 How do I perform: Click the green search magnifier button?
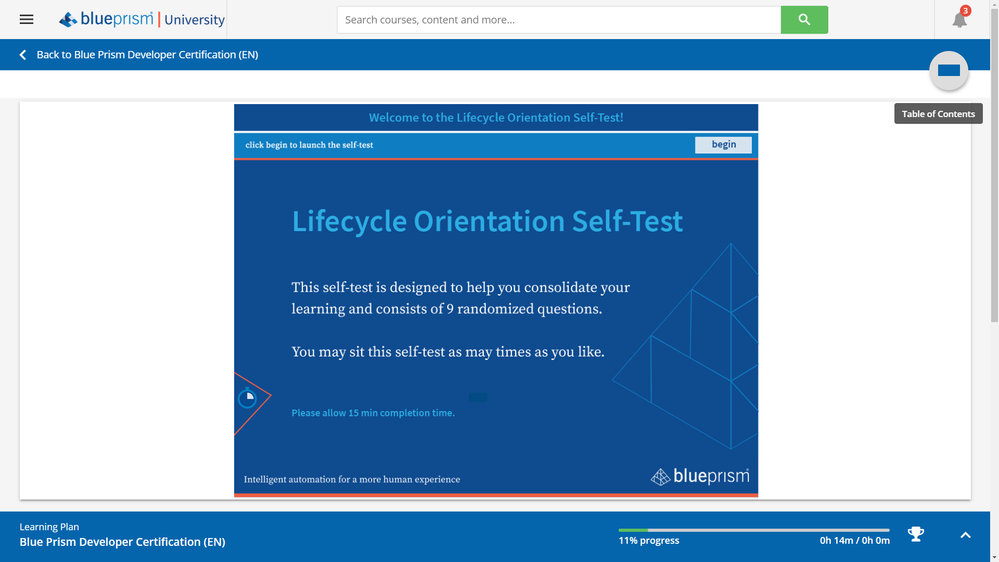click(x=804, y=20)
